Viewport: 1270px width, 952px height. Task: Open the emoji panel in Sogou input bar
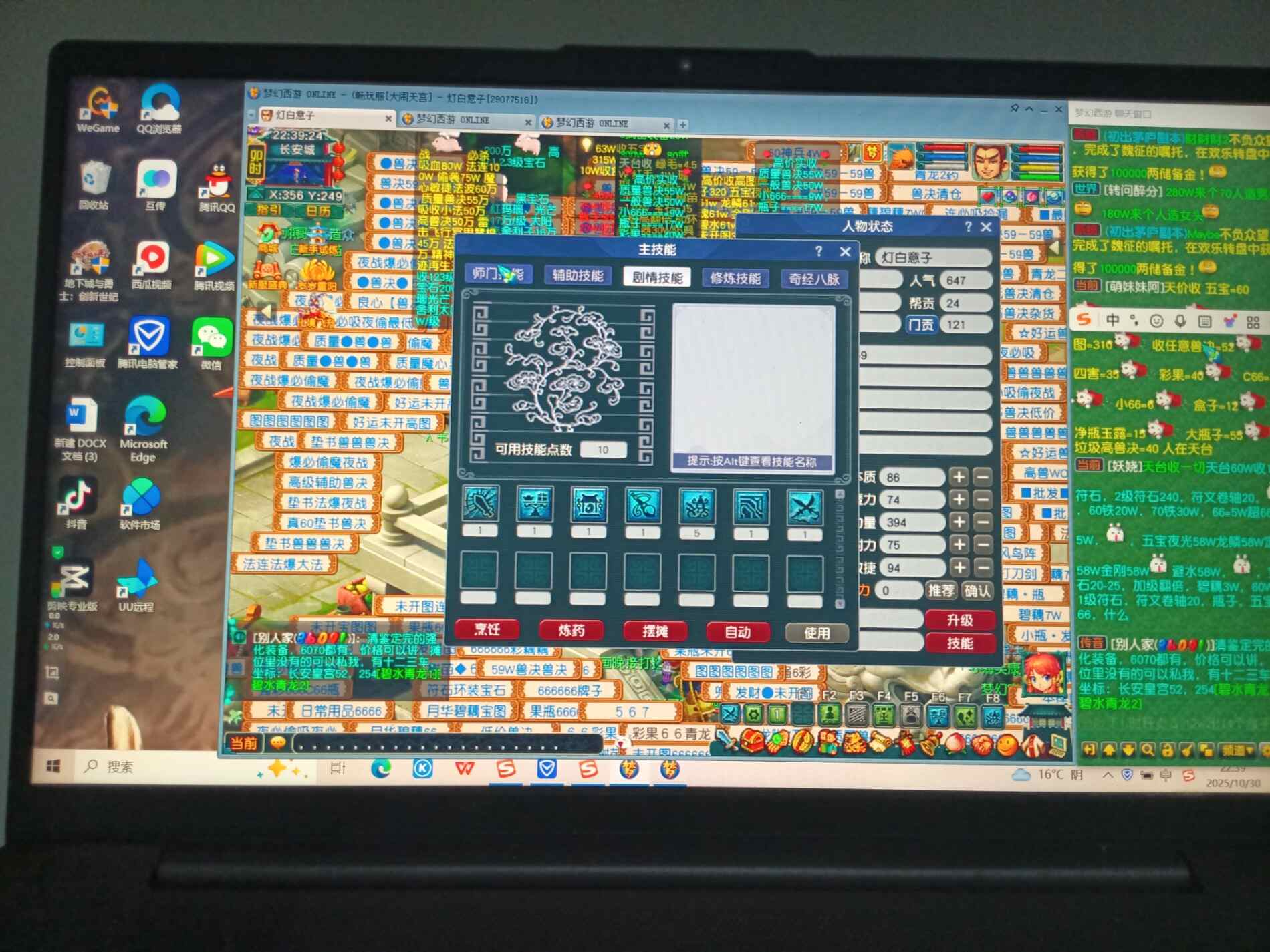click(1156, 321)
